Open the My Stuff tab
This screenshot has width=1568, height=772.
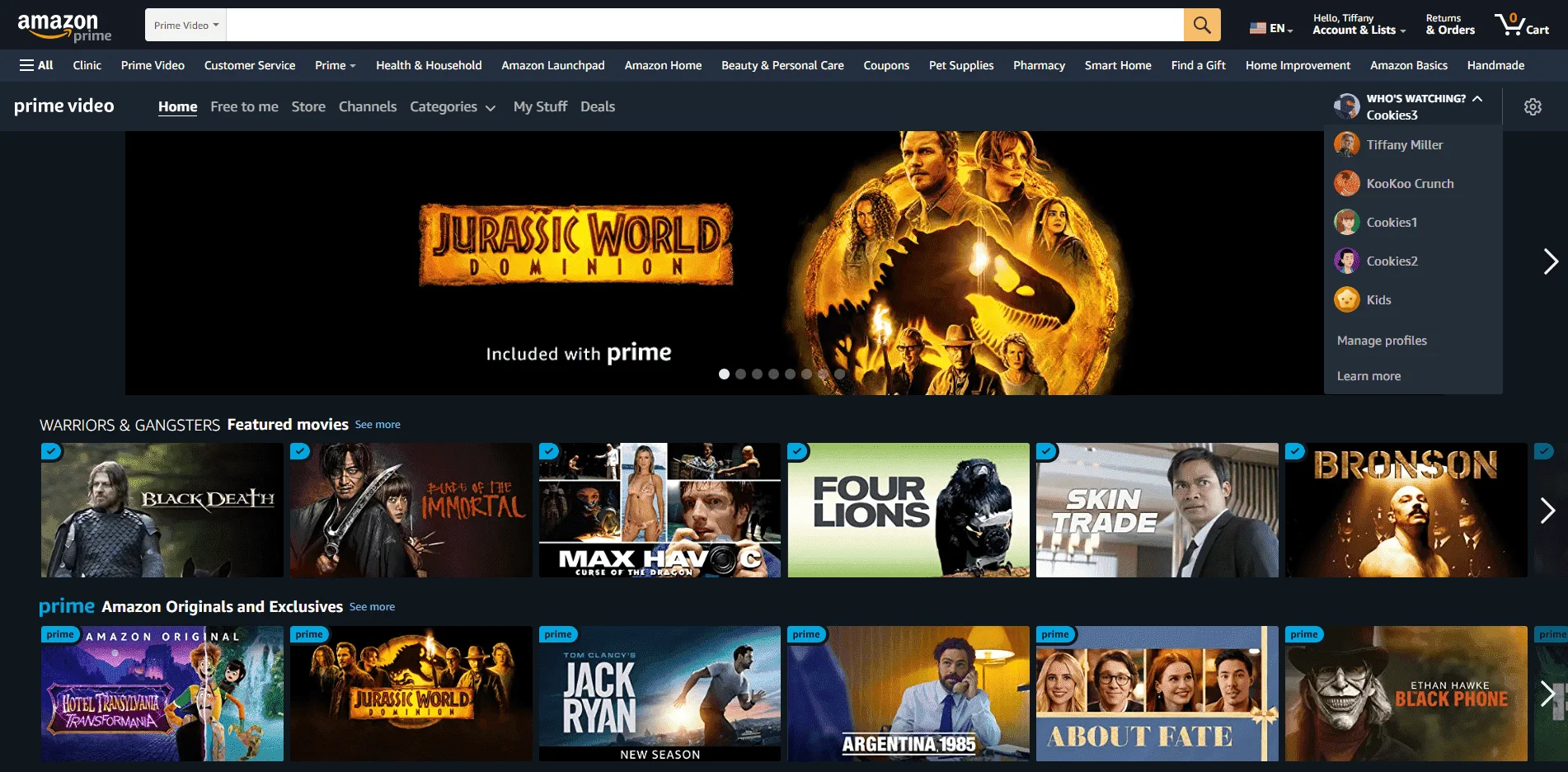[x=540, y=106]
